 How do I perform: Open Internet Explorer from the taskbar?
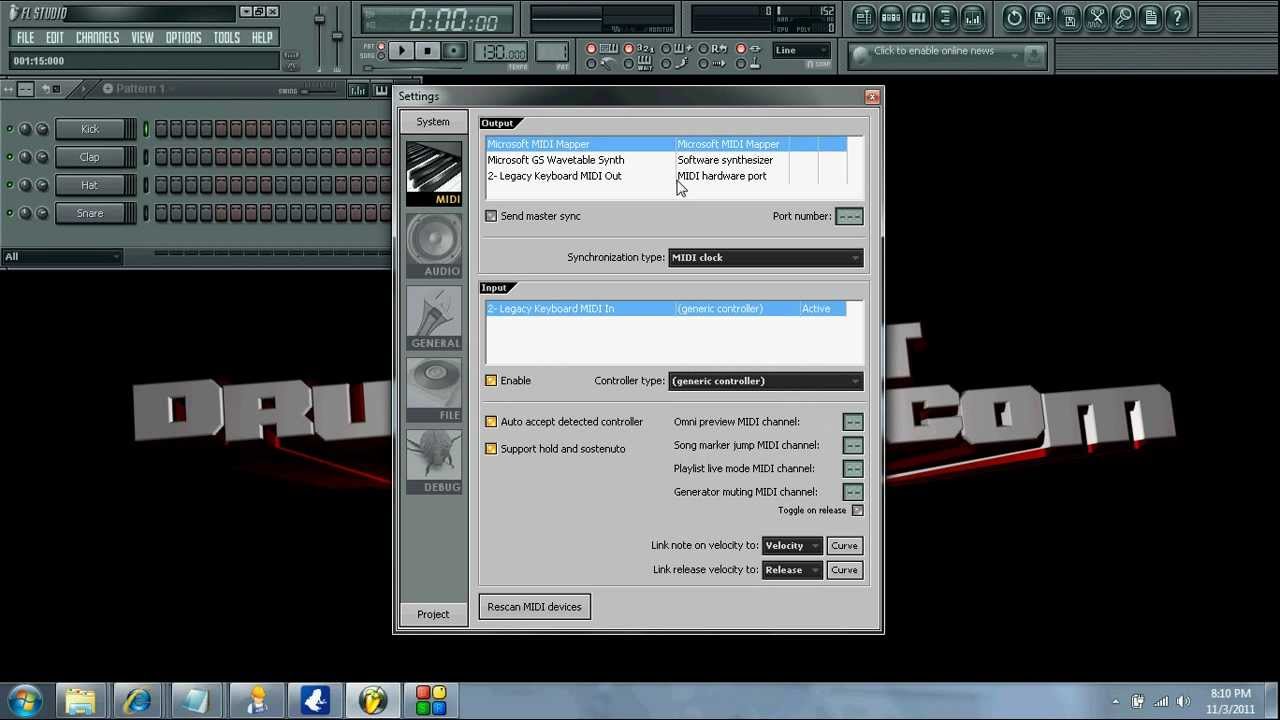(137, 700)
